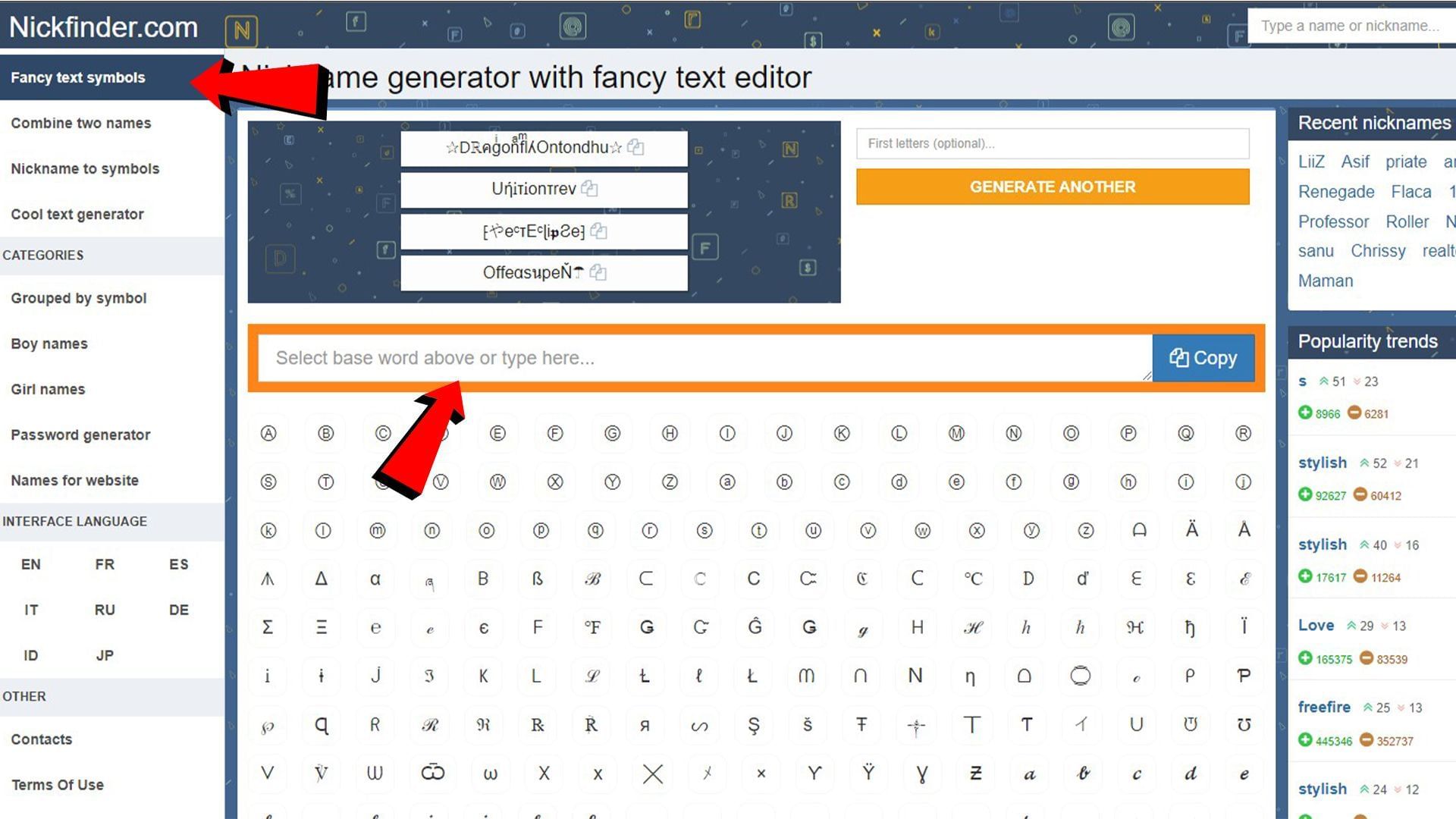Insert the Sigma Σ symbol
The width and height of the screenshot is (1456, 819).
(268, 627)
